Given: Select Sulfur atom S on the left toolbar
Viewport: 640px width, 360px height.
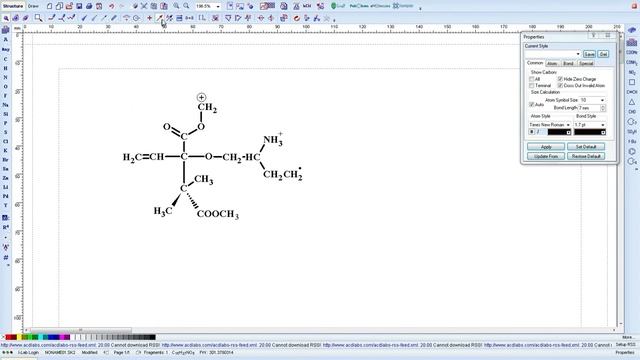Looking at the screenshot, I should pos(5,132).
